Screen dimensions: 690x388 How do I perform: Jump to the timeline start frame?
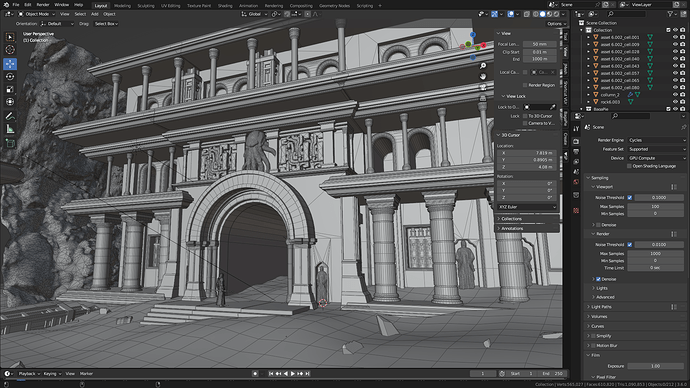tap(271, 373)
